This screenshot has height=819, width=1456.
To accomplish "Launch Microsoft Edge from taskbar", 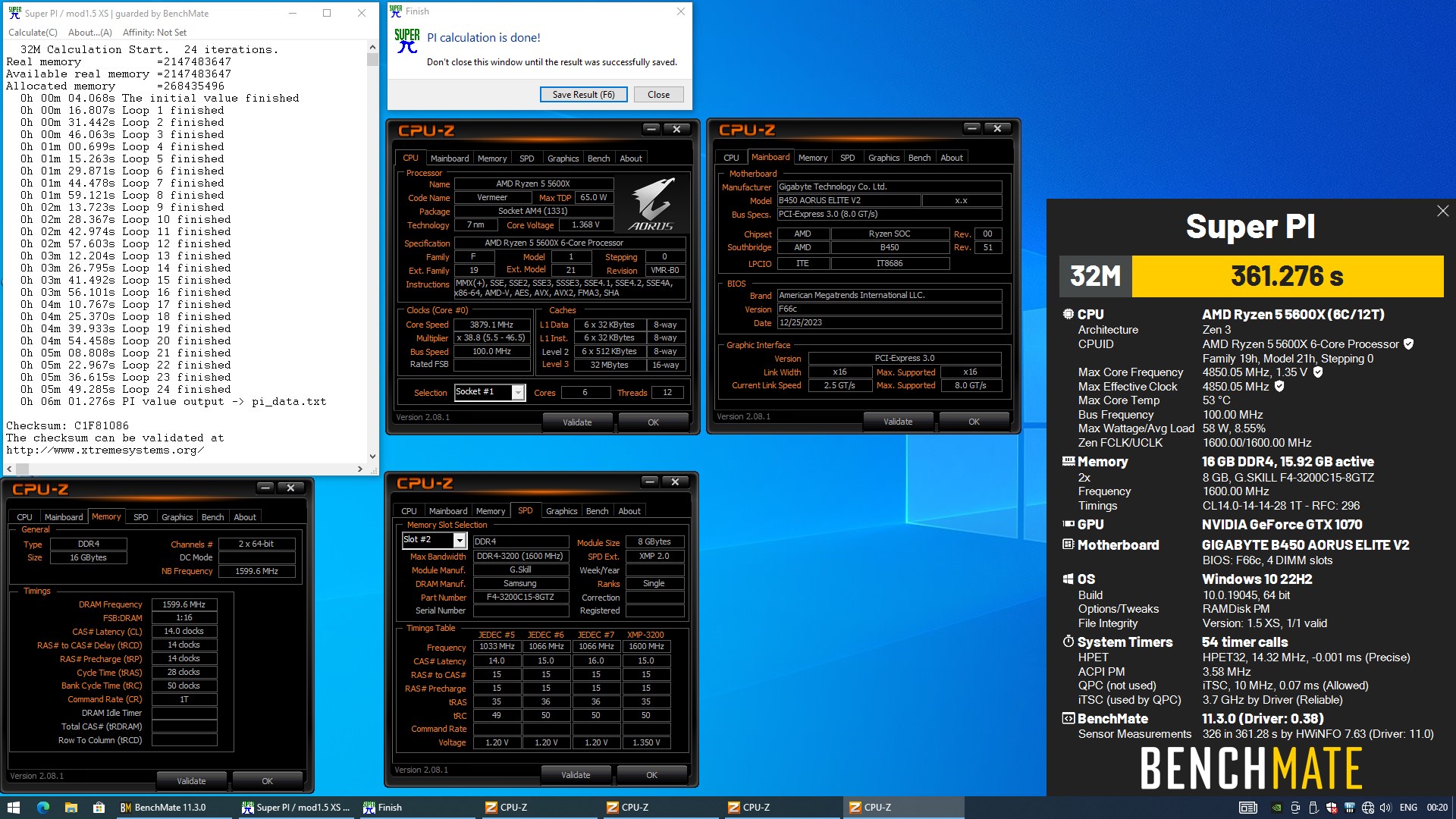I will 42,808.
